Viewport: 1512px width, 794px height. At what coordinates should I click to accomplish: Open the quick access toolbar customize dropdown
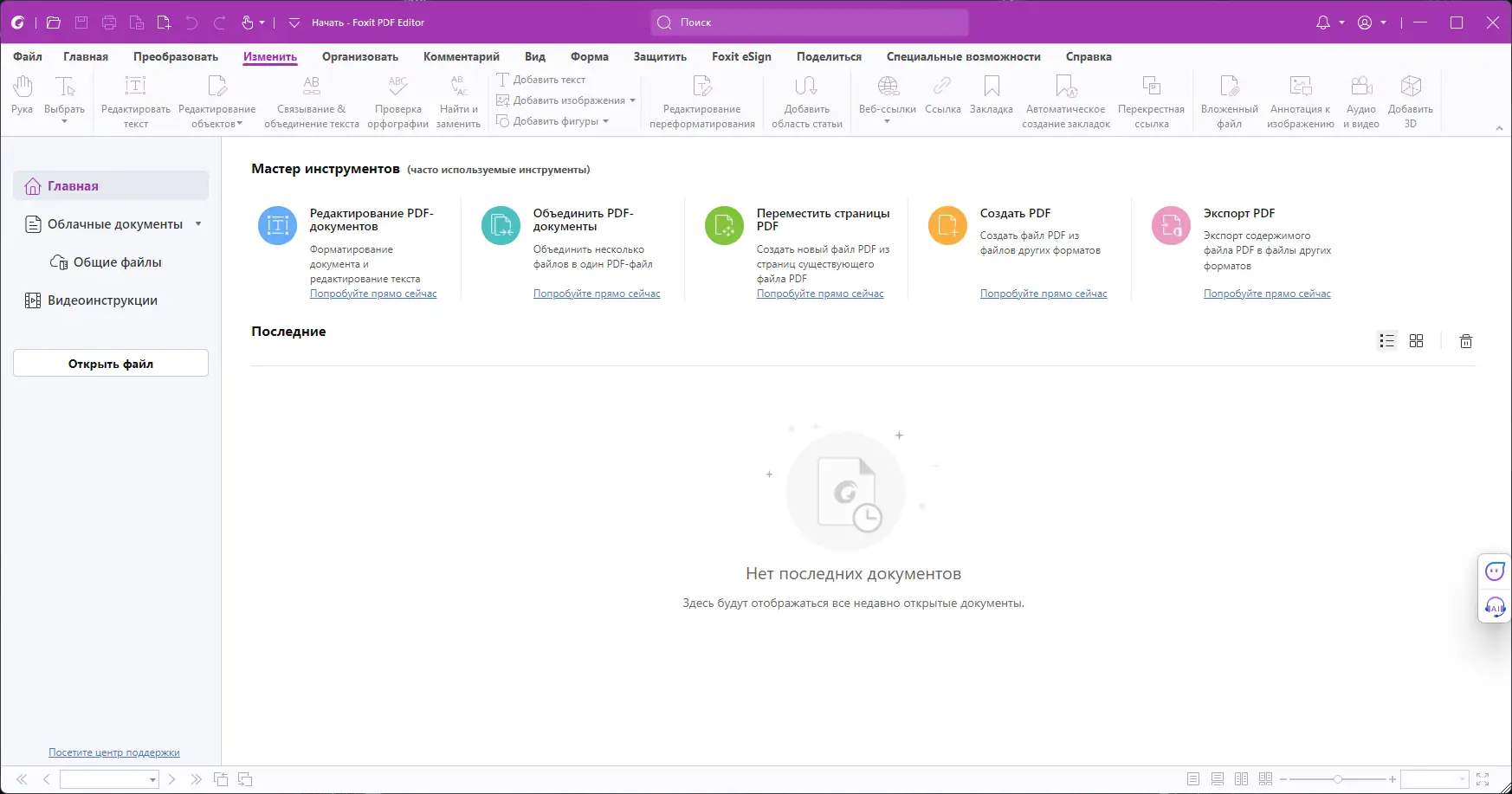click(x=294, y=23)
